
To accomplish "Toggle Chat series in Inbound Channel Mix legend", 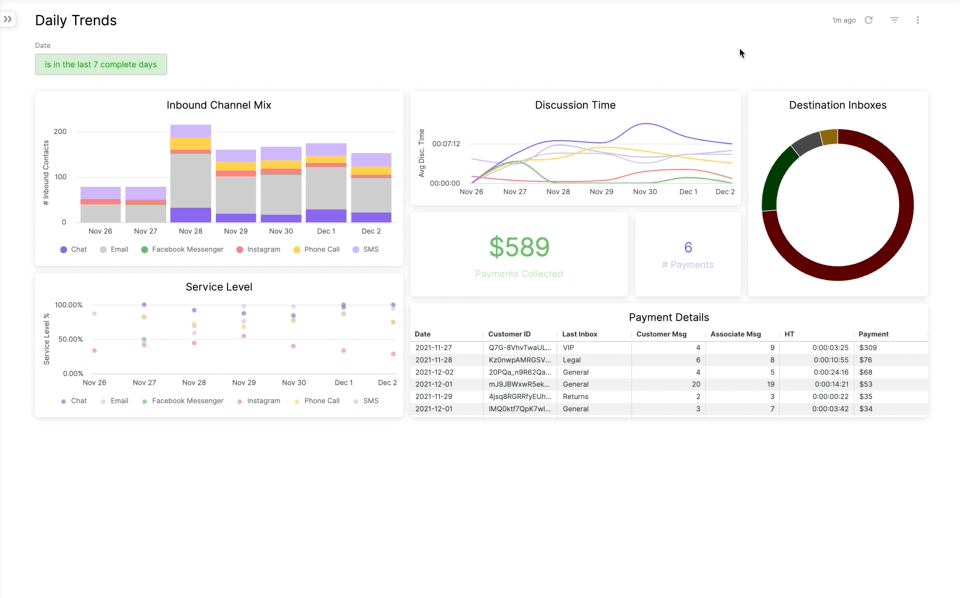I will point(73,250).
